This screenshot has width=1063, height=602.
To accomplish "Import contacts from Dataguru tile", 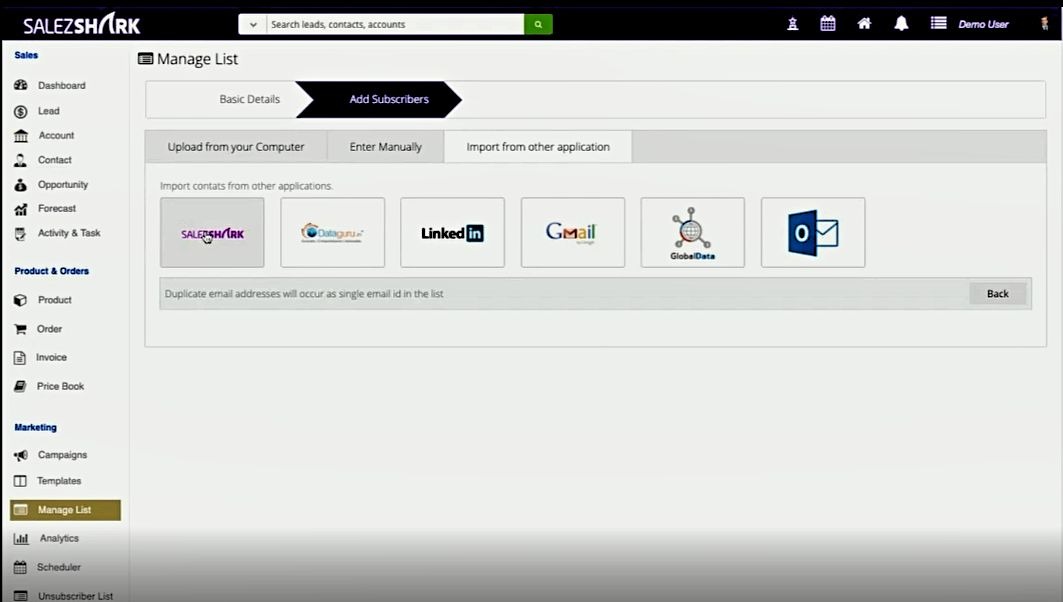I will [x=332, y=233].
